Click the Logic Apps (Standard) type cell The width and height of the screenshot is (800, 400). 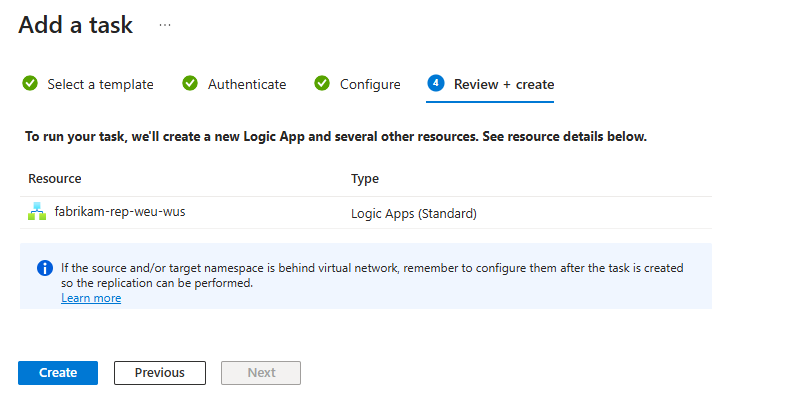click(413, 213)
